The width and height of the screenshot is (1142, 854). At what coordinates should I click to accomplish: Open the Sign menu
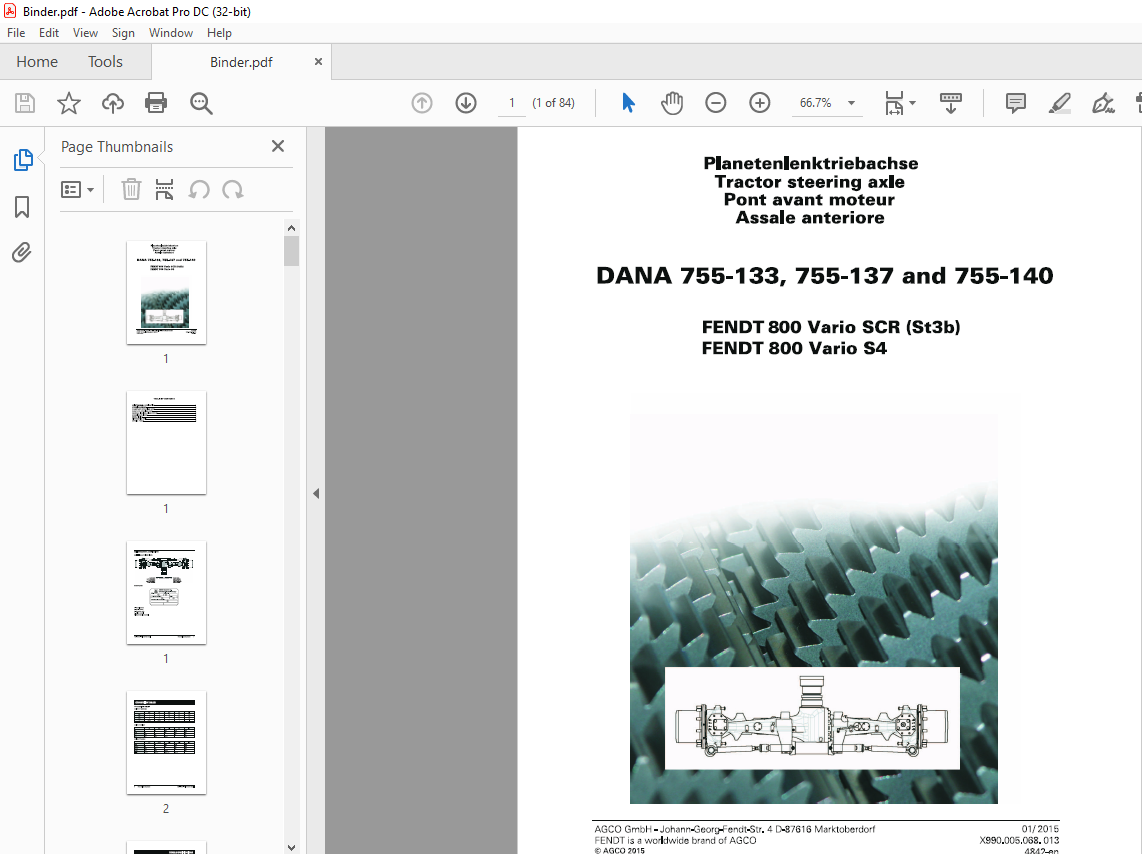click(x=123, y=33)
